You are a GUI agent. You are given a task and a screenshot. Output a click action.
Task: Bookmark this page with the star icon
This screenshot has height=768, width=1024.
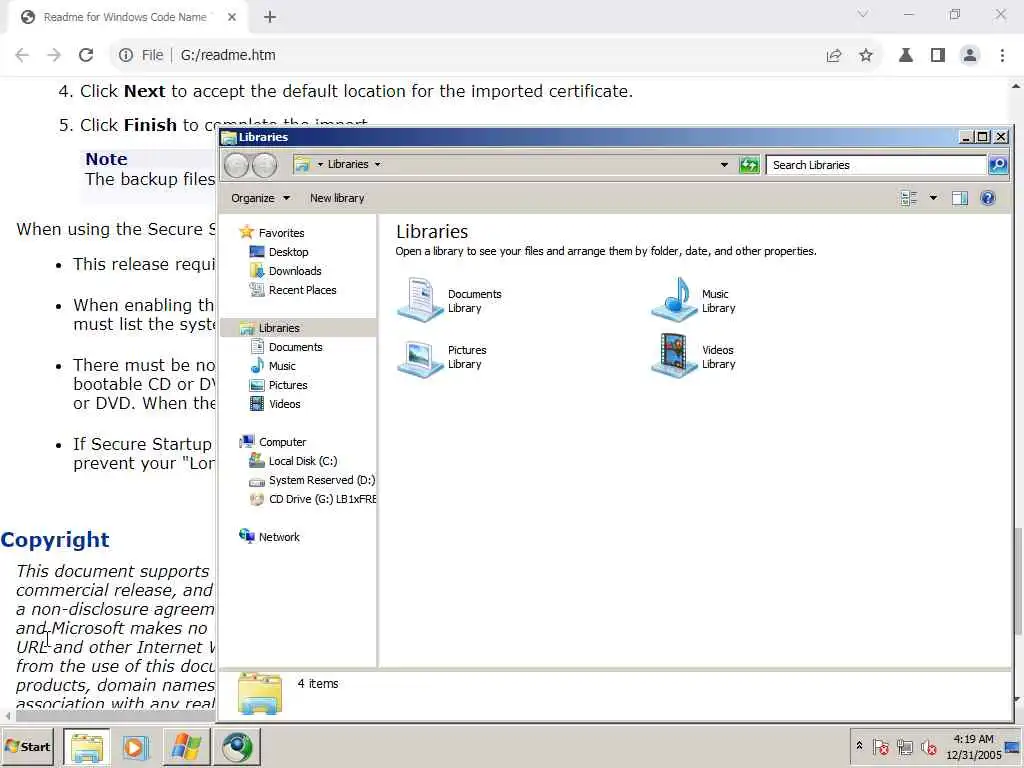866,56
